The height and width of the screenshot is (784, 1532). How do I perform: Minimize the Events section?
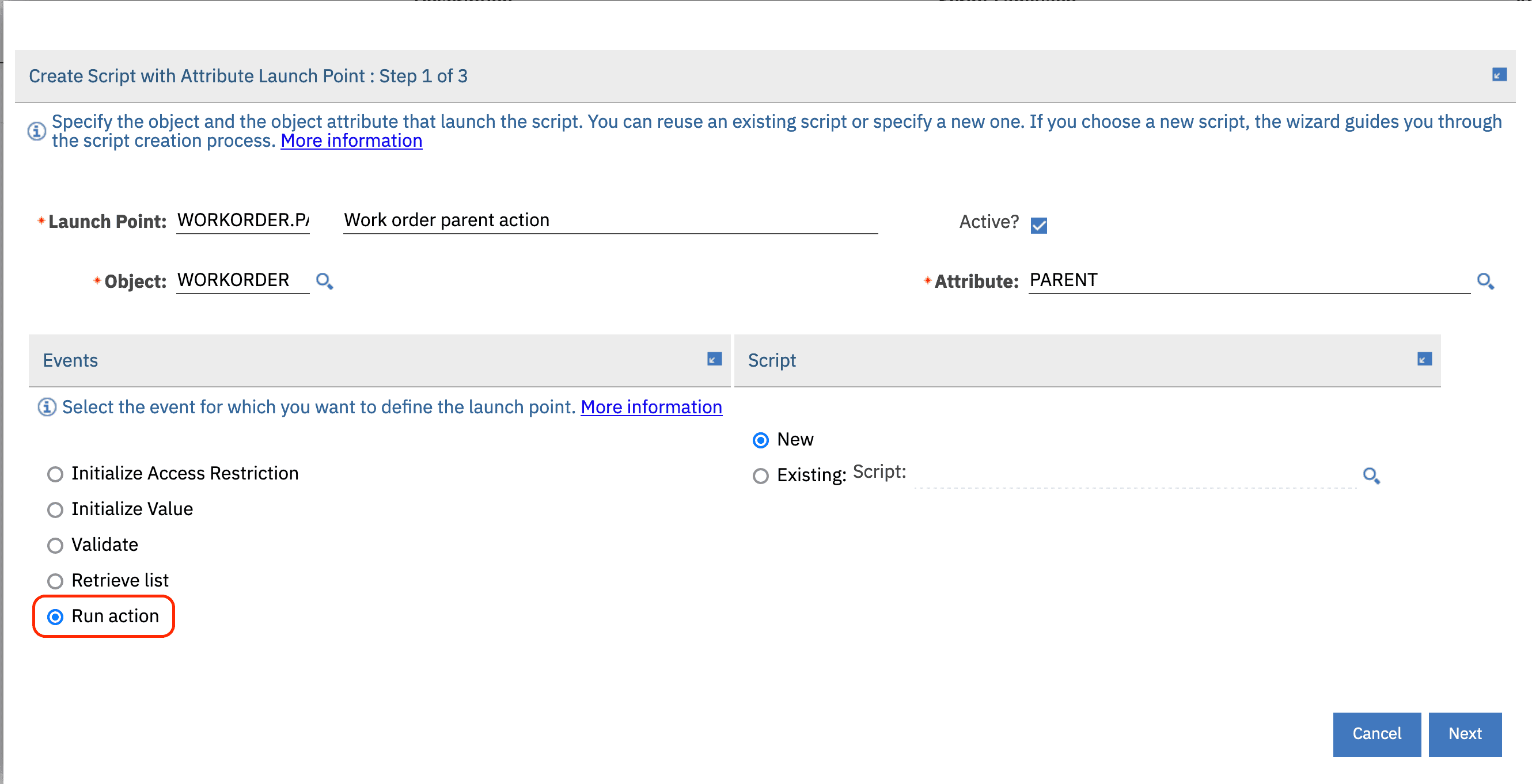714,359
